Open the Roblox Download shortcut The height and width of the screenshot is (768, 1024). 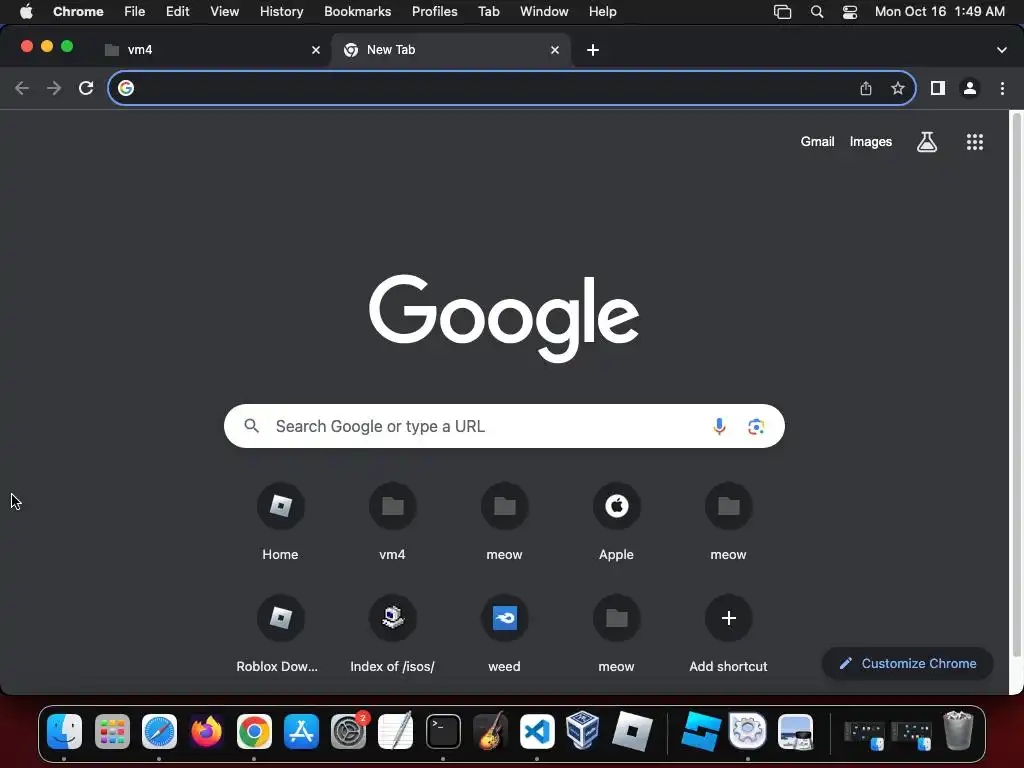coord(280,634)
